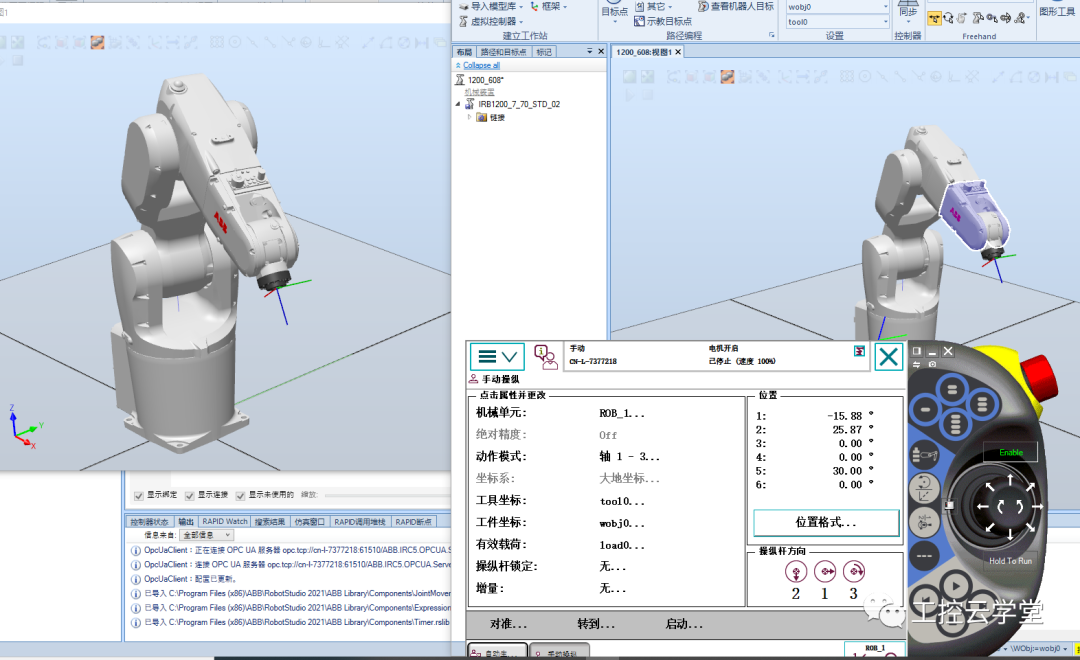Select Freehand multirobot jog tool

coord(1020,19)
